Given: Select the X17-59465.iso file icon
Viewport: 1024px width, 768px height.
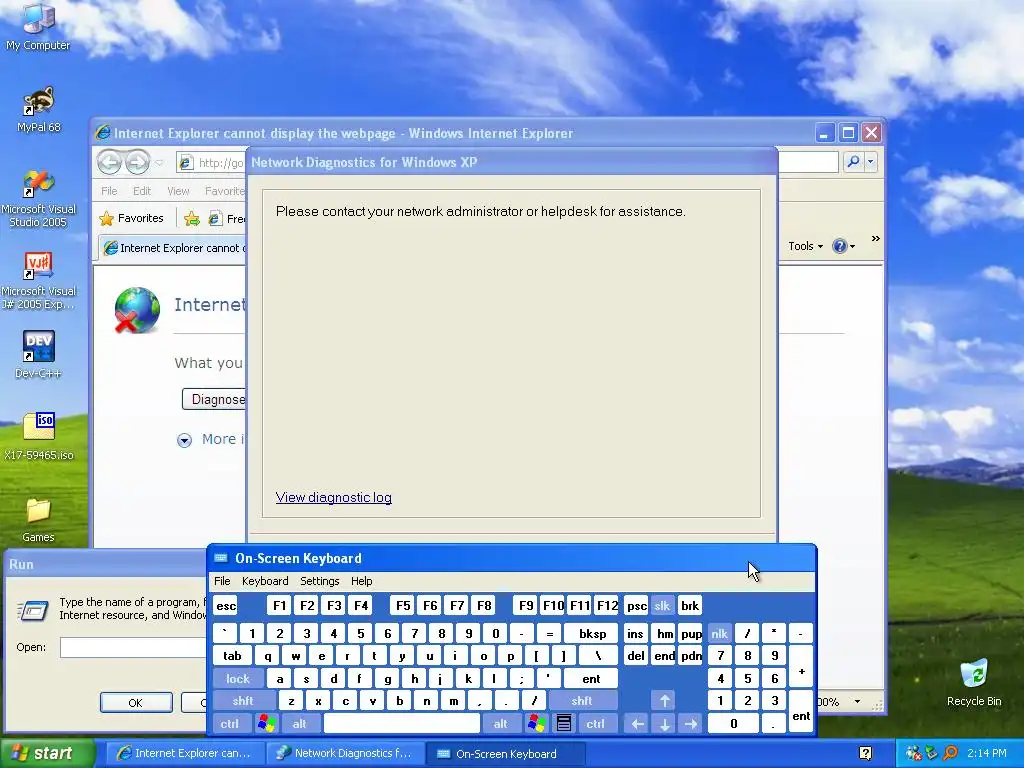Looking at the screenshot, I should coord(38,436).
